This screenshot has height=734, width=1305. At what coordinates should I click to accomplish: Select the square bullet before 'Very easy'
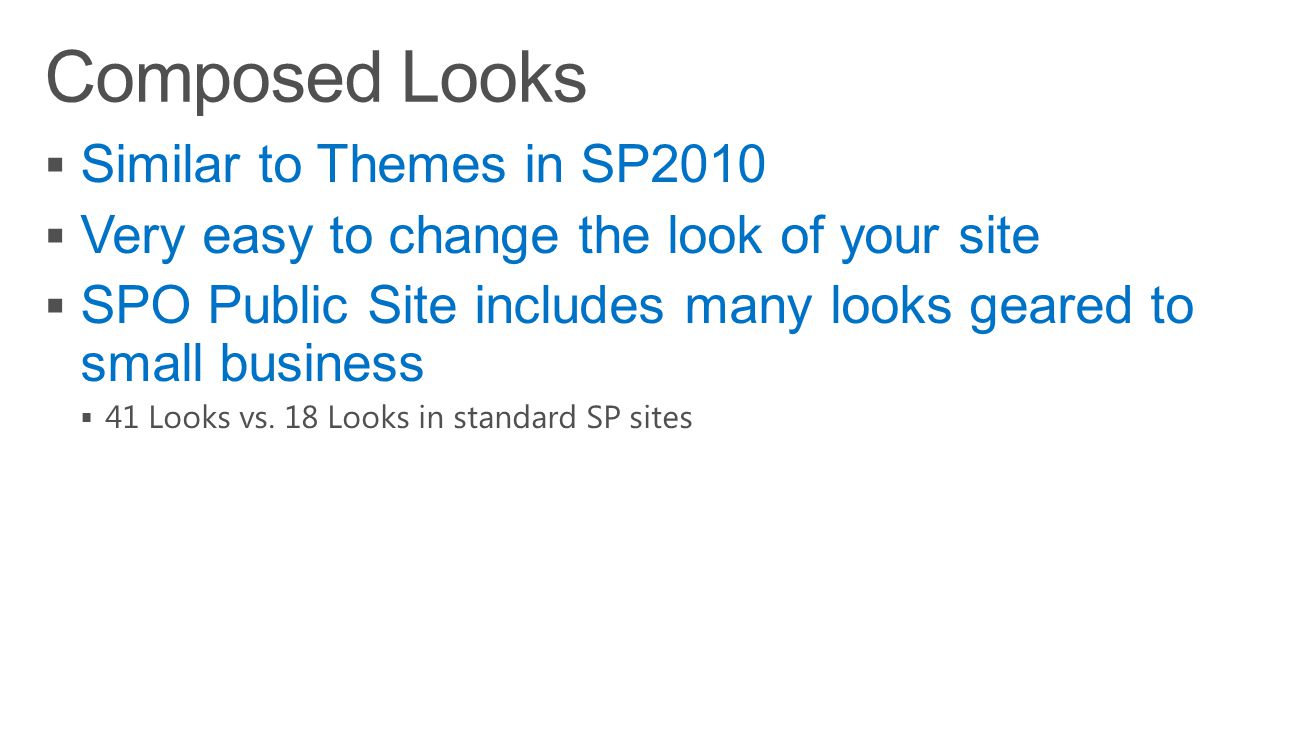55,236
